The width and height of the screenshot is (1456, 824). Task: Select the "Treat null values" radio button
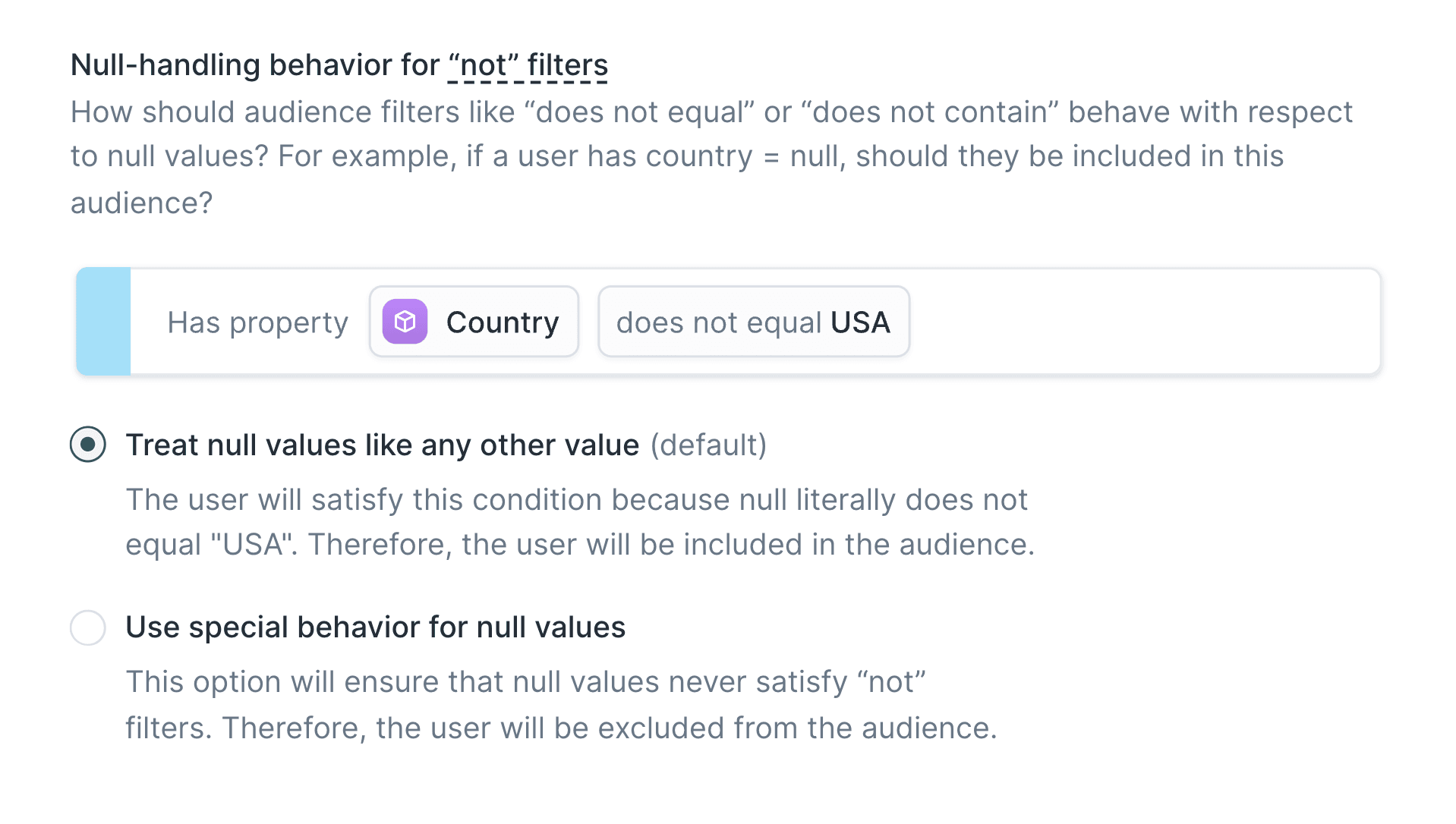88,445
